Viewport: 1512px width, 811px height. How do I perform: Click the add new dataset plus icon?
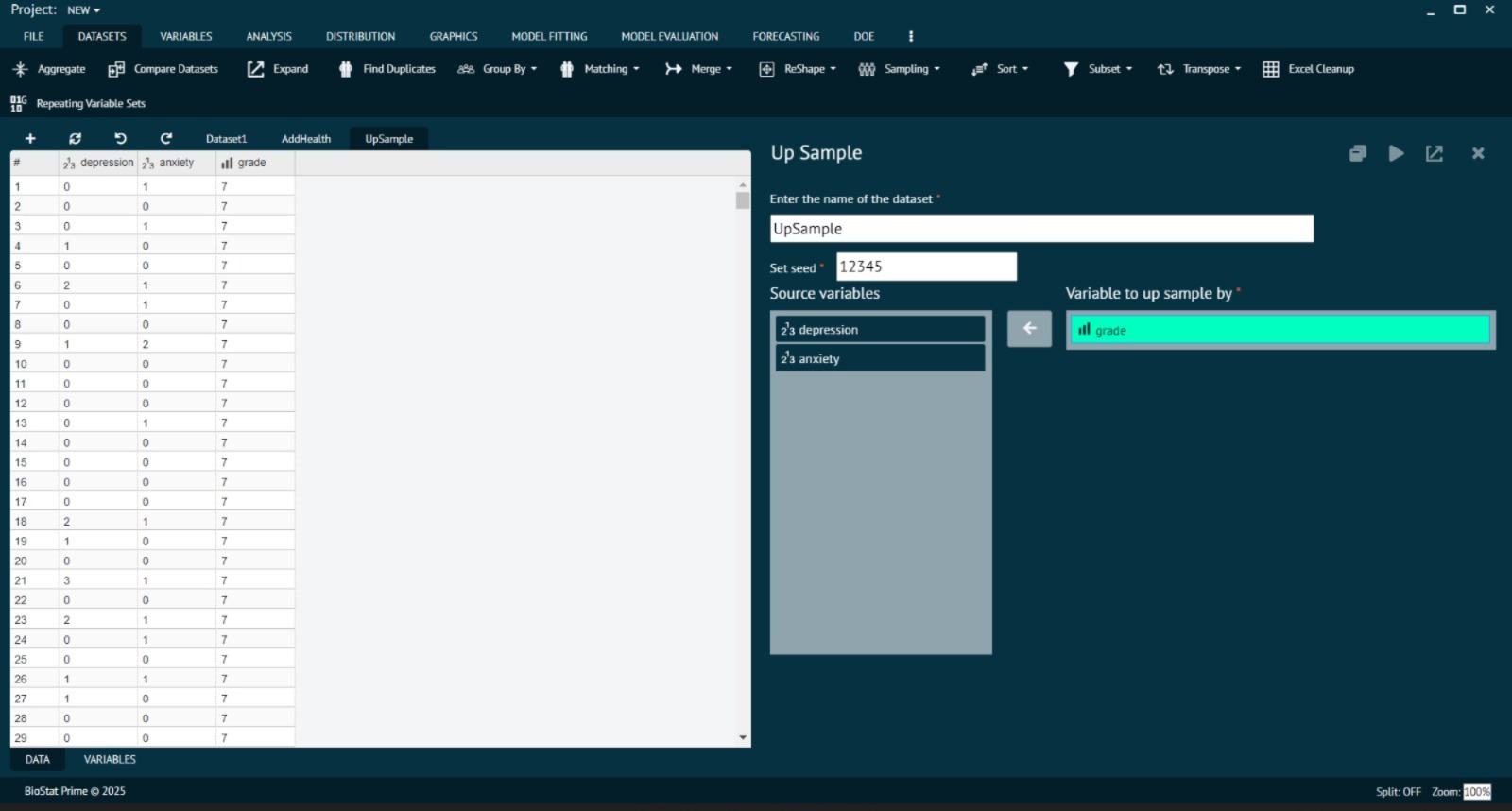[x=30, y=139]
